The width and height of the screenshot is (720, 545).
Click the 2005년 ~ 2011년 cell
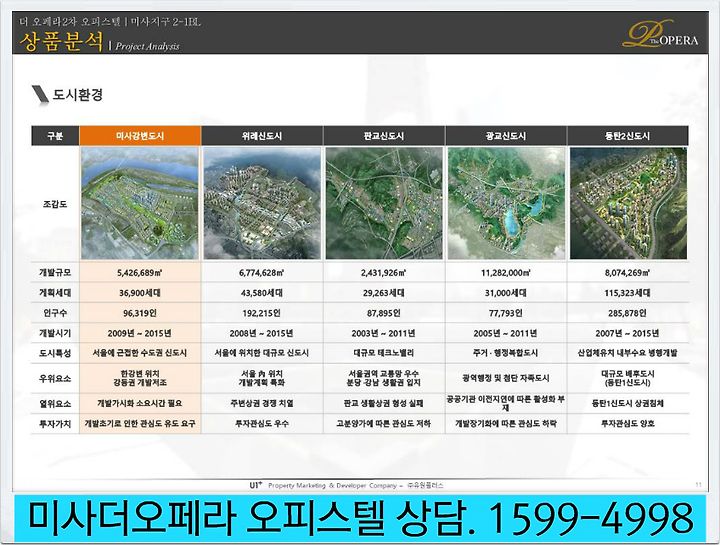point(506,333)
